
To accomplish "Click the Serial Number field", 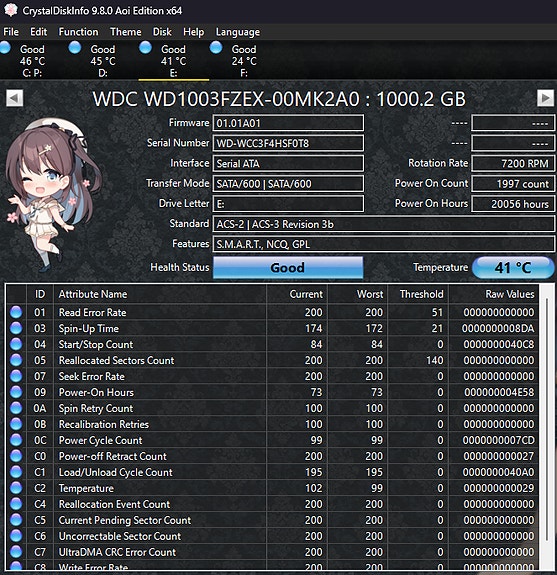I will point(288,143).
